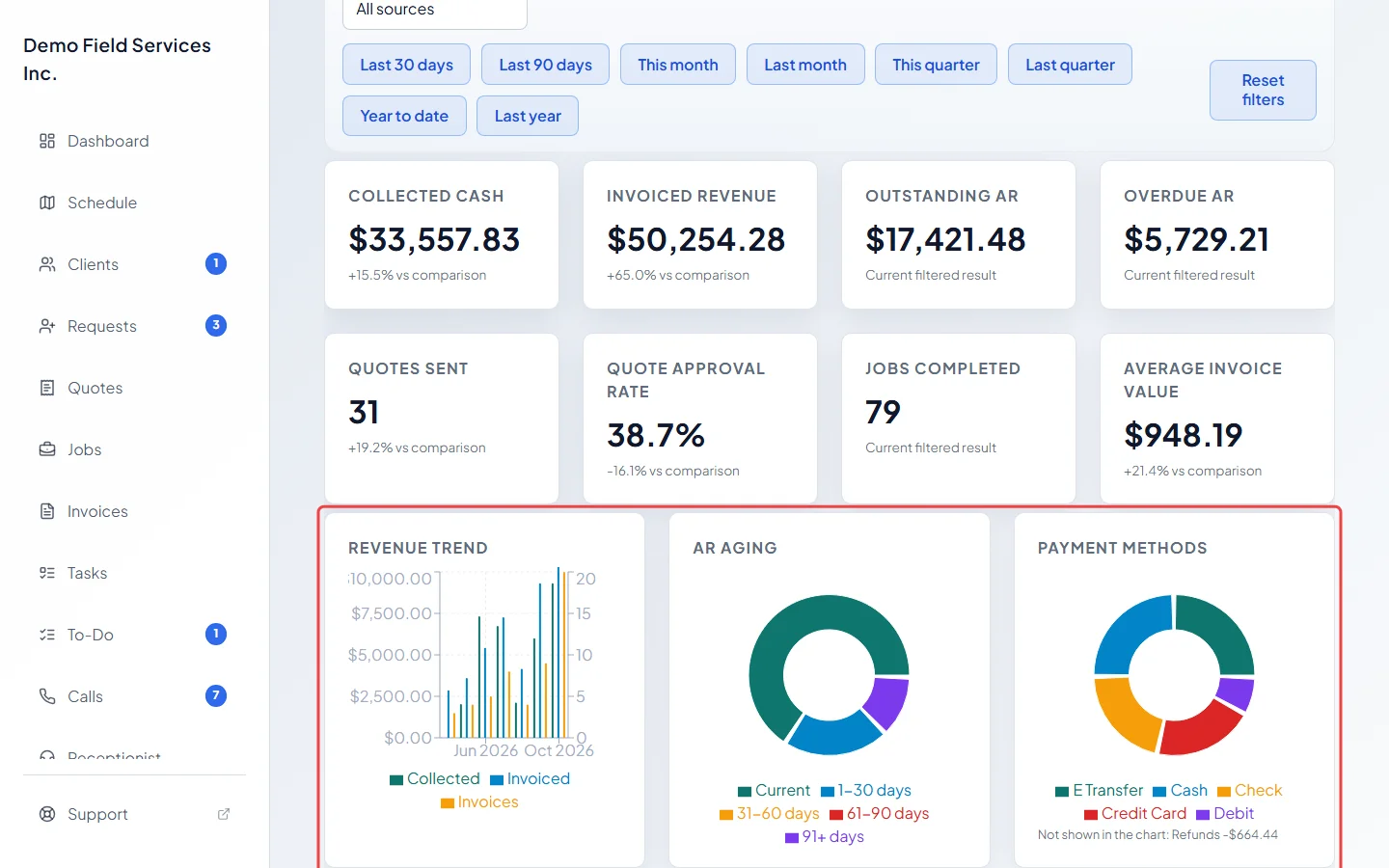Click the Overdue AR card
Image resolution: width=1389 pixels, height=868 pixels.
click(x=1217, y=234)
